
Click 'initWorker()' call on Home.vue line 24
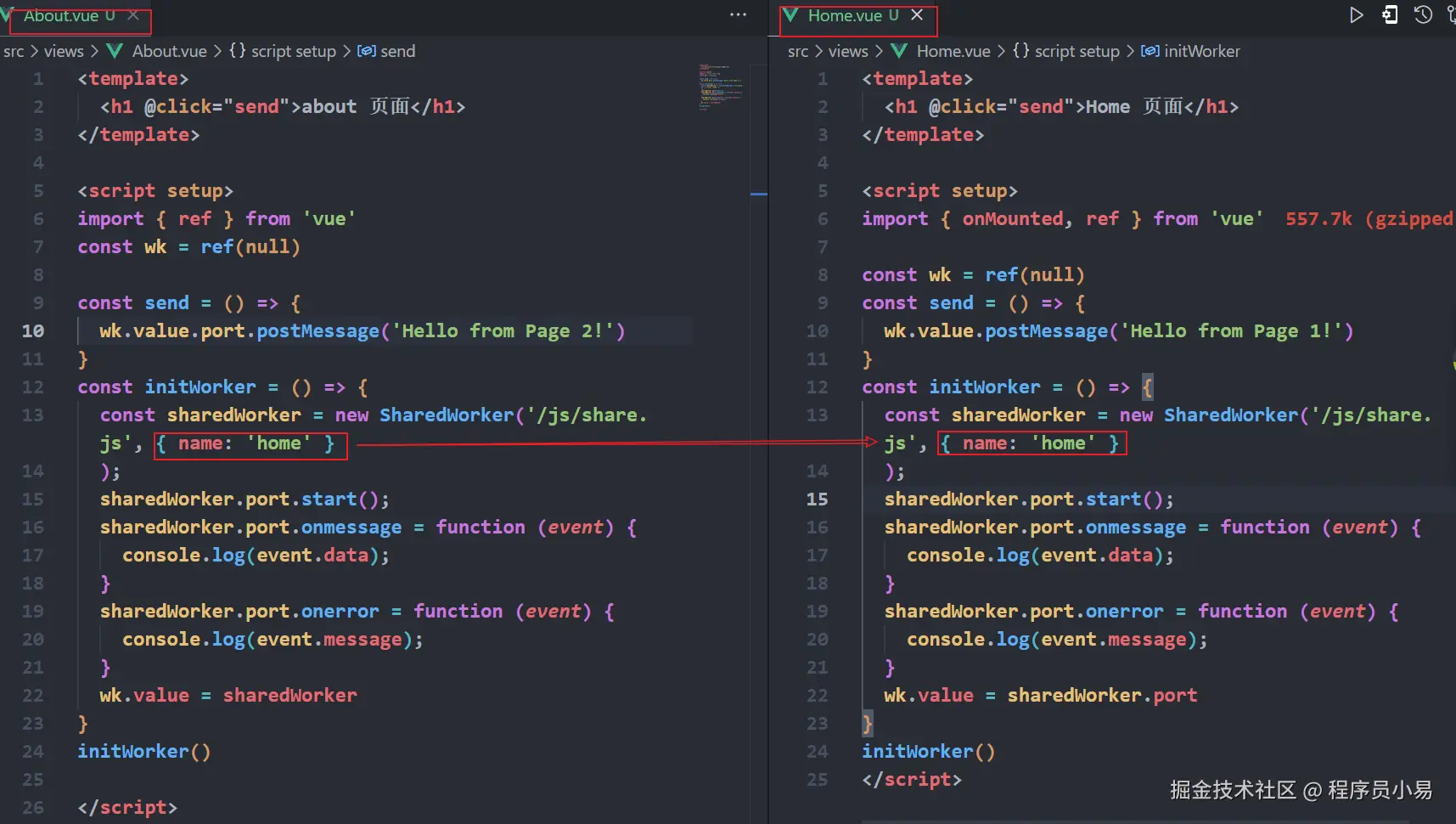click(x=929, y=752)
